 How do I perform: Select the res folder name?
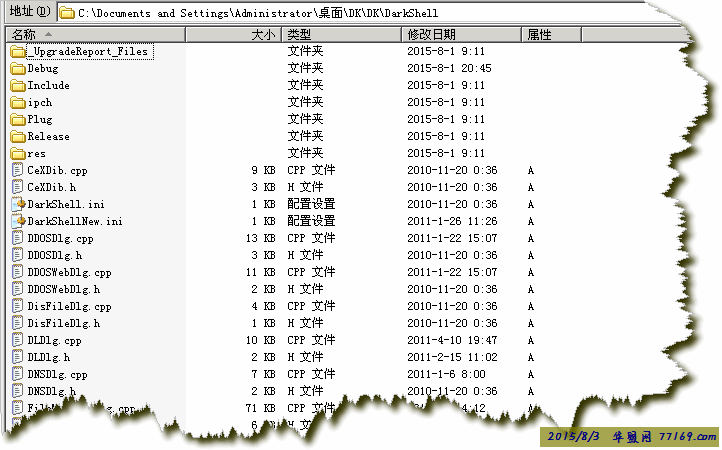[x=36, y=154]
